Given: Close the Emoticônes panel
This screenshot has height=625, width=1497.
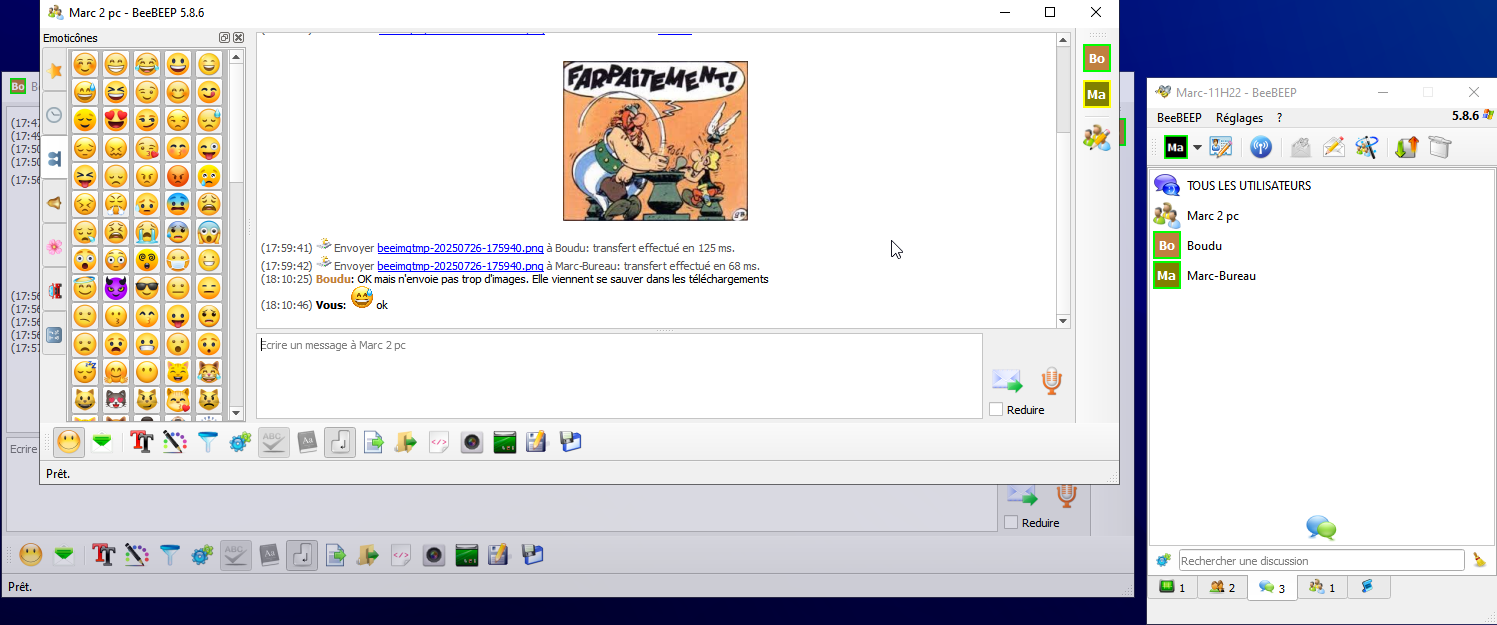Looking at the screenshot, I should [239, 38].
